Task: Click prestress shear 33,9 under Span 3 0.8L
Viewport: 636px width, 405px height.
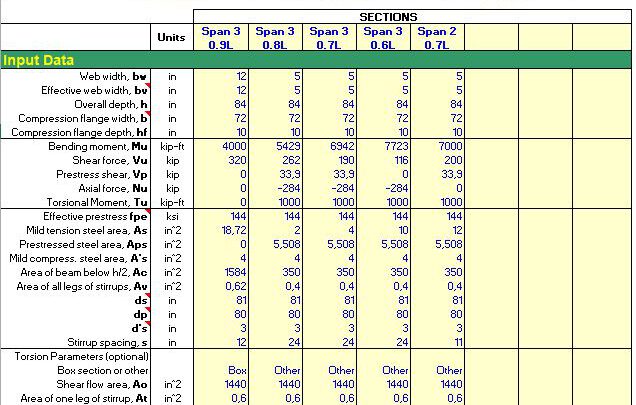Action: 290,174
